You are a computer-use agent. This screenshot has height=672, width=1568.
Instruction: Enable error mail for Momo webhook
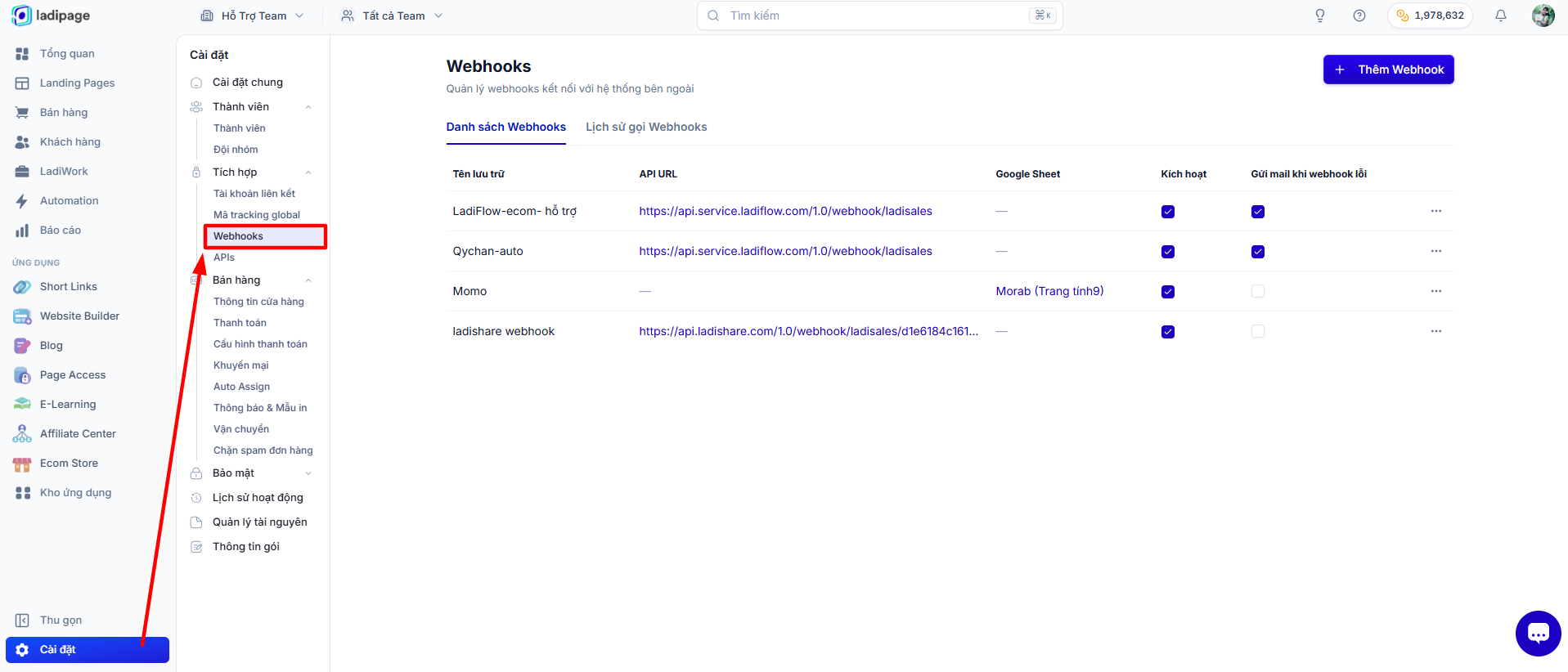click(1258, 292)
